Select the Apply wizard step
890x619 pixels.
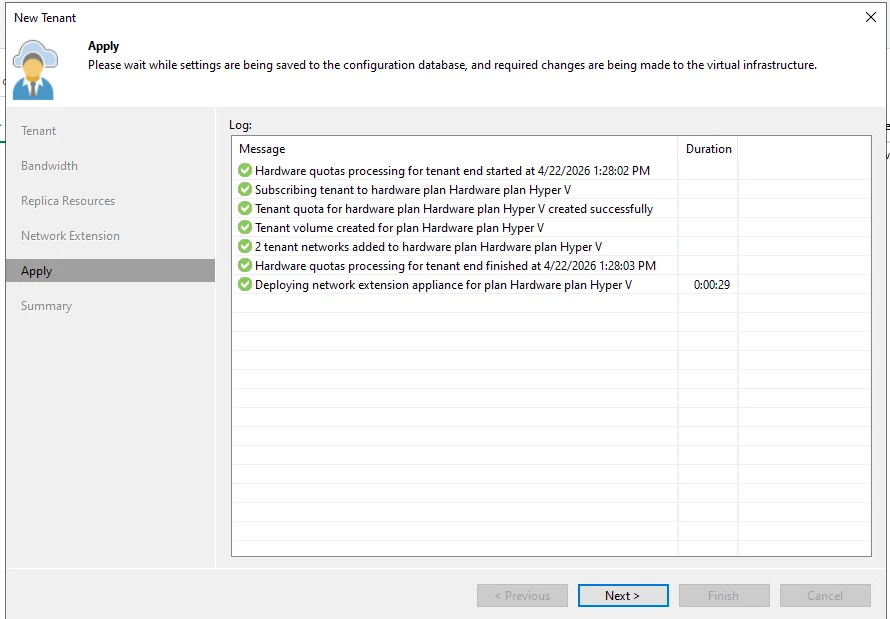[x=110, y=271]
